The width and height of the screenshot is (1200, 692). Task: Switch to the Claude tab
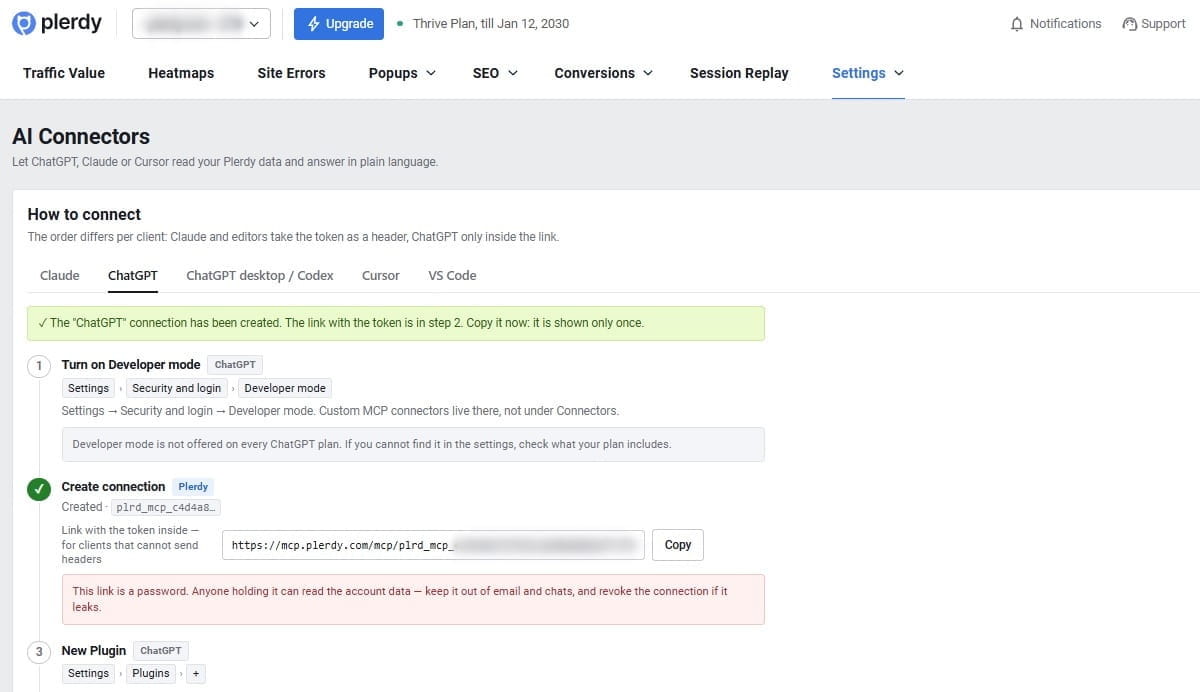pyautogui.click(x=60, y=275)
